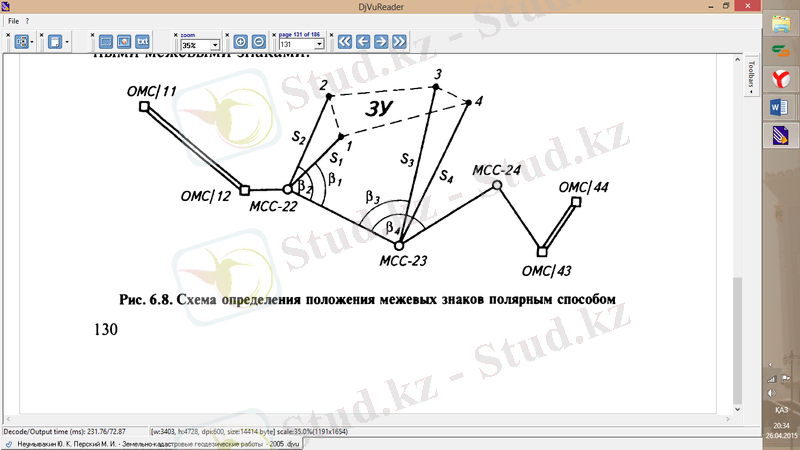Close the zoom toolbar with its x
Image resolution: width=800 pixels, height=450 pixels.
tap(176, 35)
